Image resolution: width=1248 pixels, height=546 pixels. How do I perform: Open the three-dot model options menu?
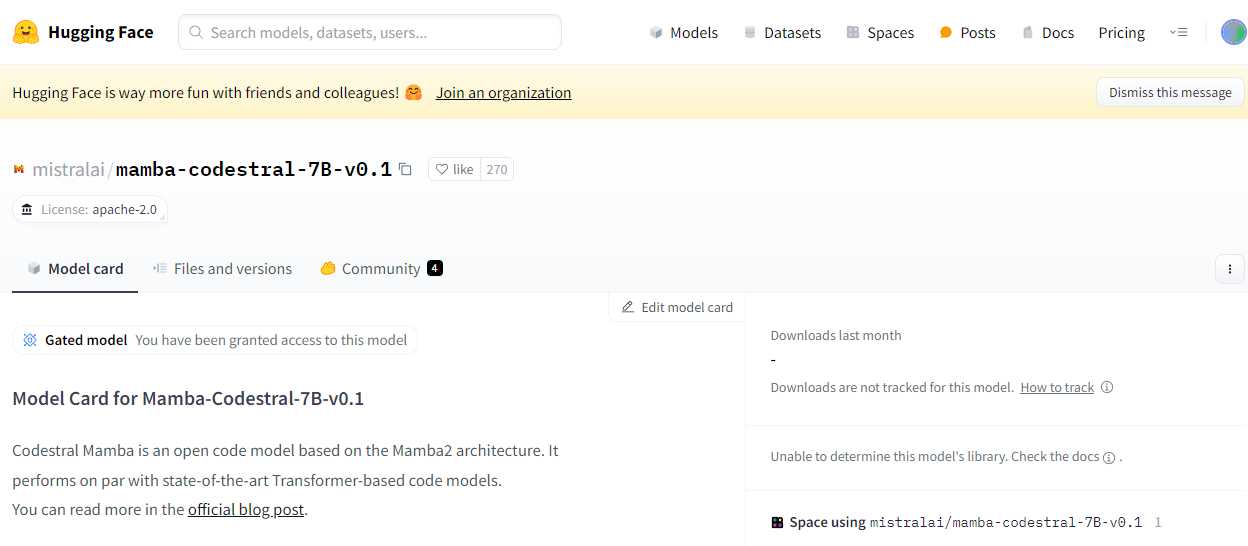1230,268
